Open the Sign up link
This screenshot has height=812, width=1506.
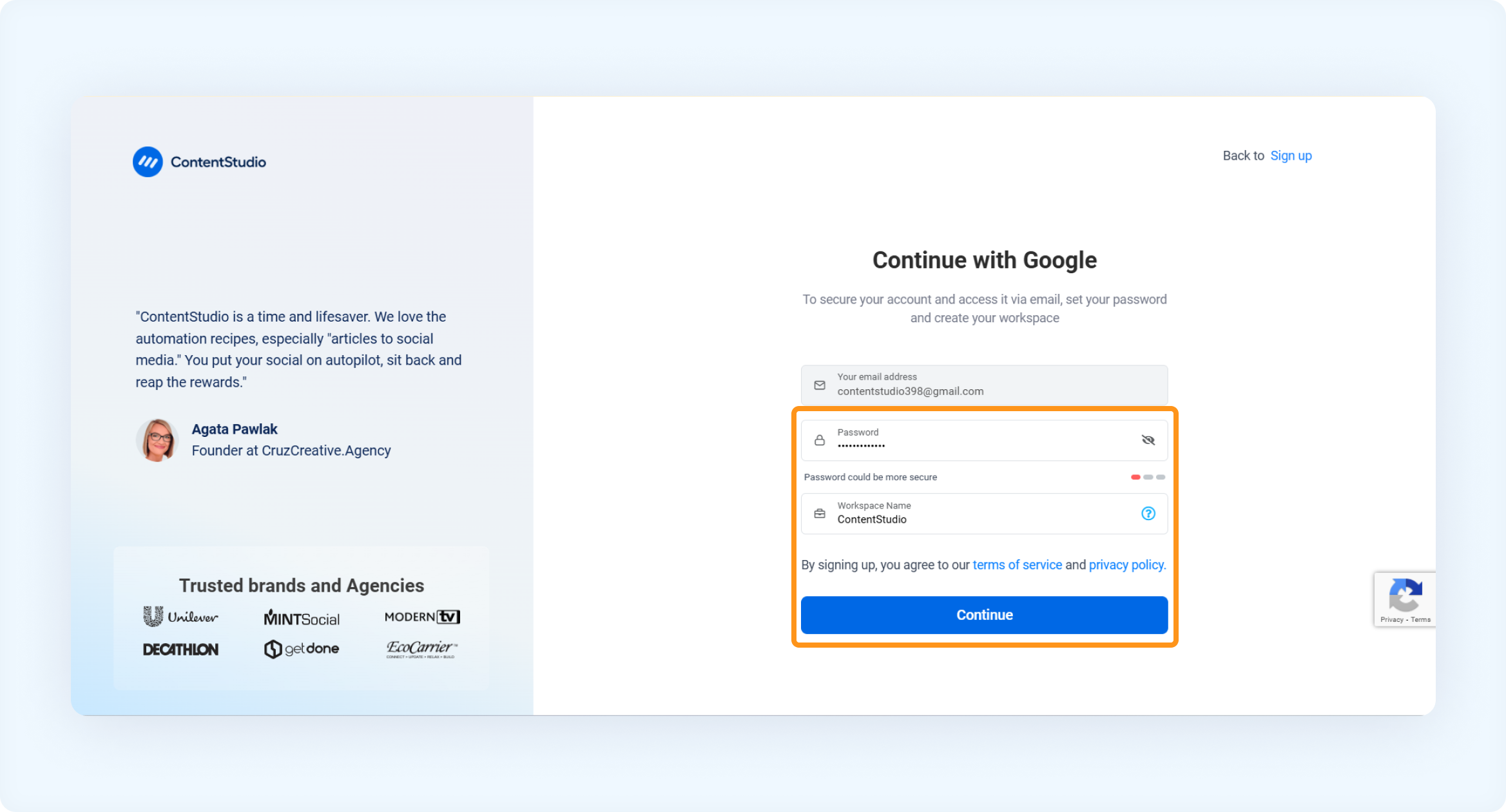(1291, 155)
